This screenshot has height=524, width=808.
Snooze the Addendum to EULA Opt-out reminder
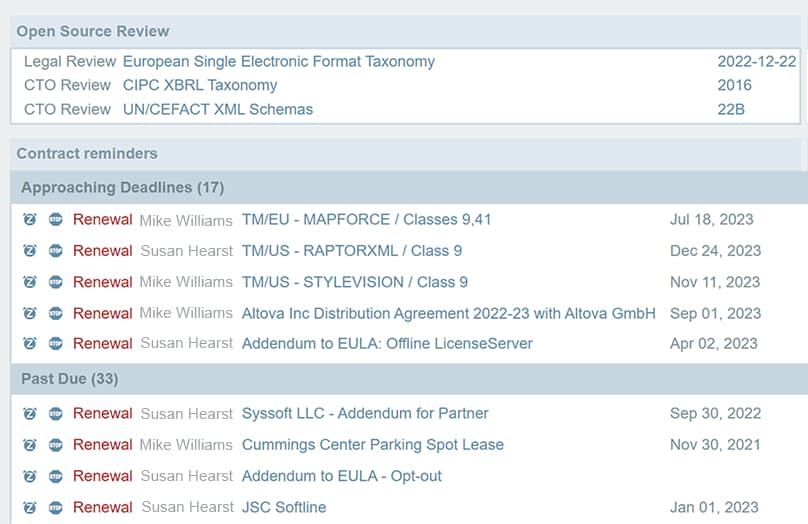[x=30, y=476]
